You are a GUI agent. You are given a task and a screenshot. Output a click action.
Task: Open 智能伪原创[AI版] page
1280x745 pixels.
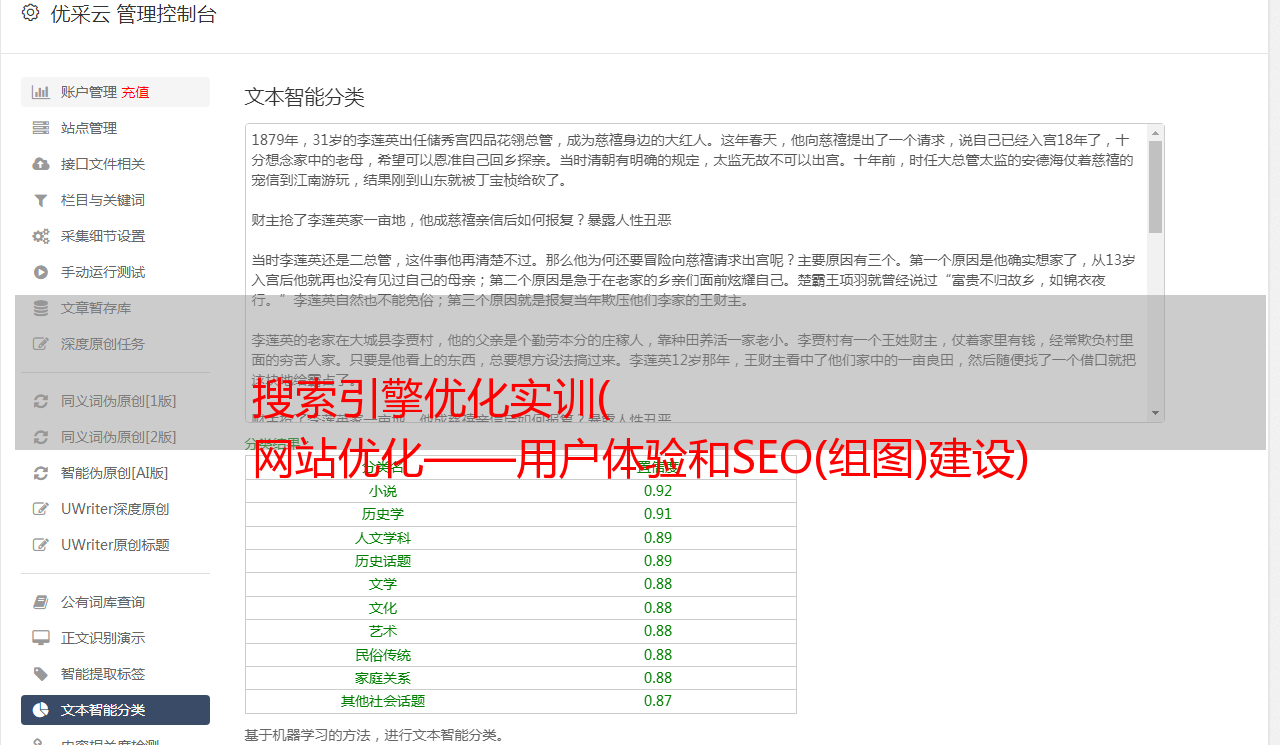click(x=115, y=473)
